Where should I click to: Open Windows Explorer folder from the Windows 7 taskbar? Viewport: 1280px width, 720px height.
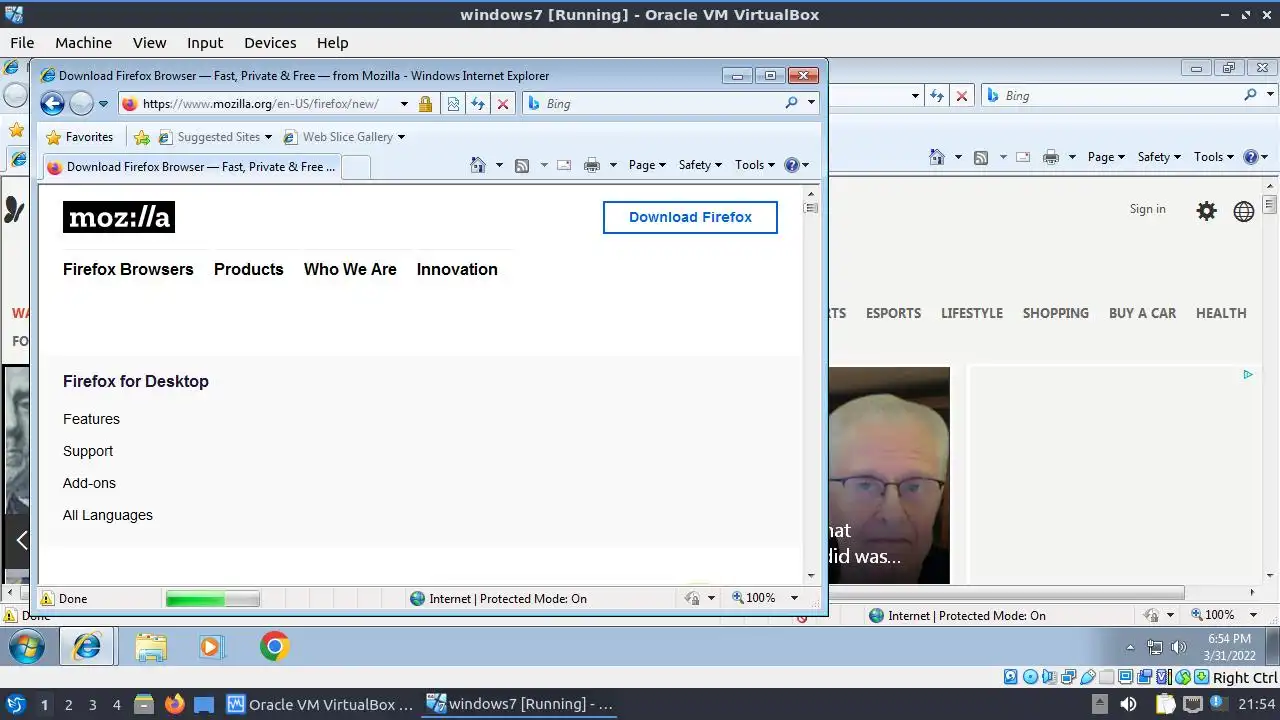[151, 647]
